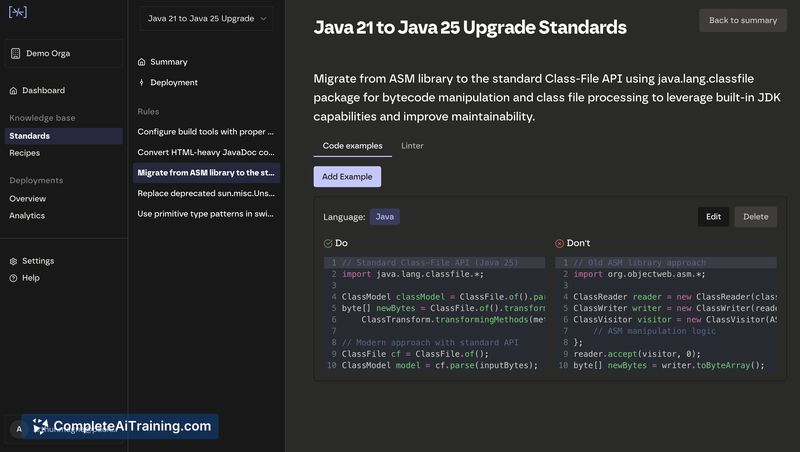Click the Delete example button
This screenshot has height=452, width=800.
click(x=756, y=217)
